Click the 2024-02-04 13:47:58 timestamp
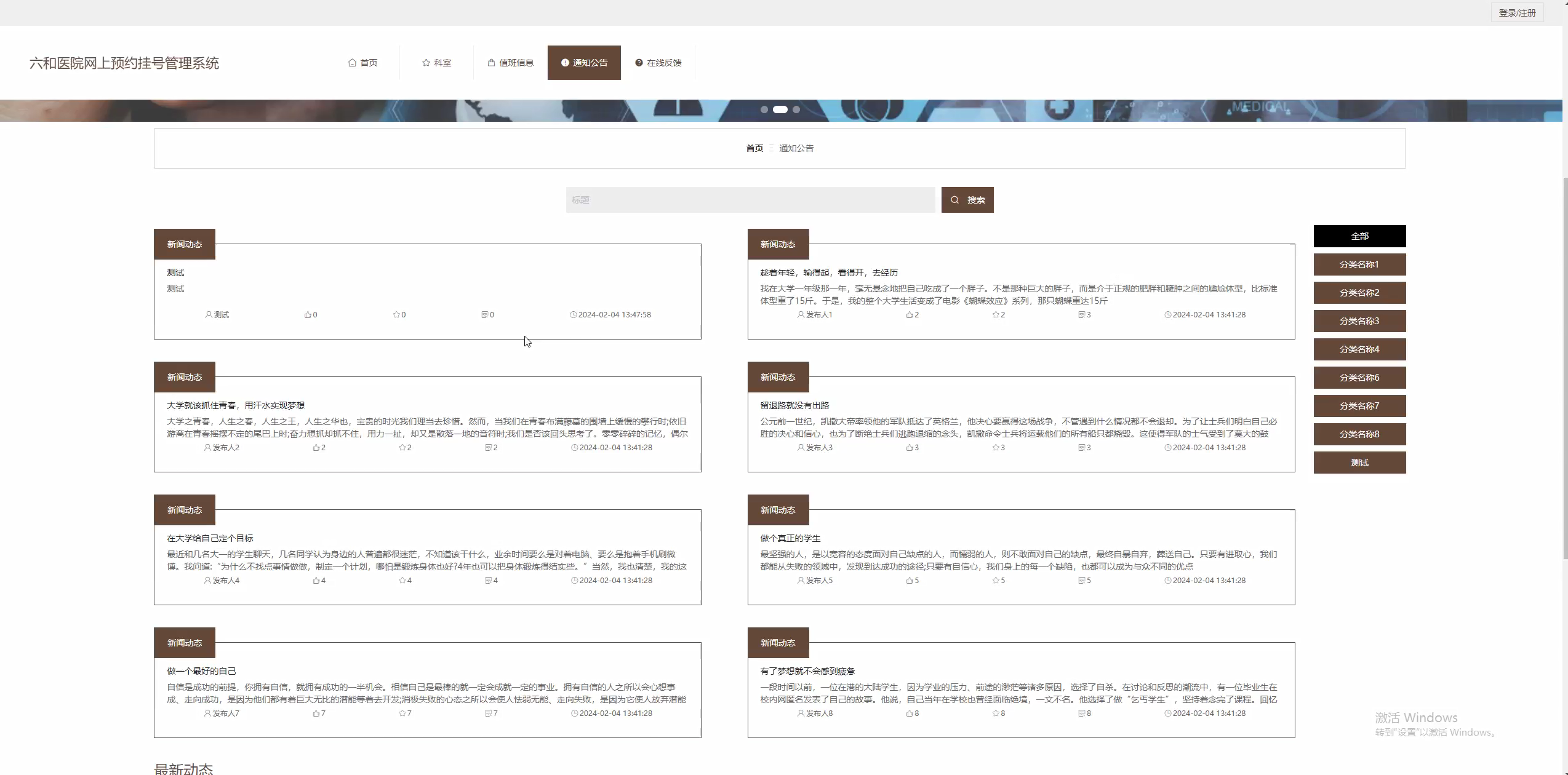1568x775 pixels. 614,315
